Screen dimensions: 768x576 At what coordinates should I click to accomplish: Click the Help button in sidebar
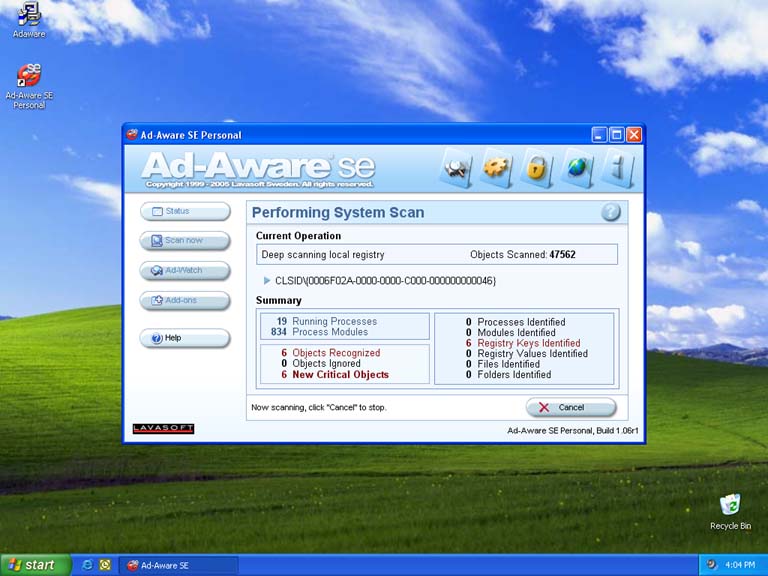(185, 338)
